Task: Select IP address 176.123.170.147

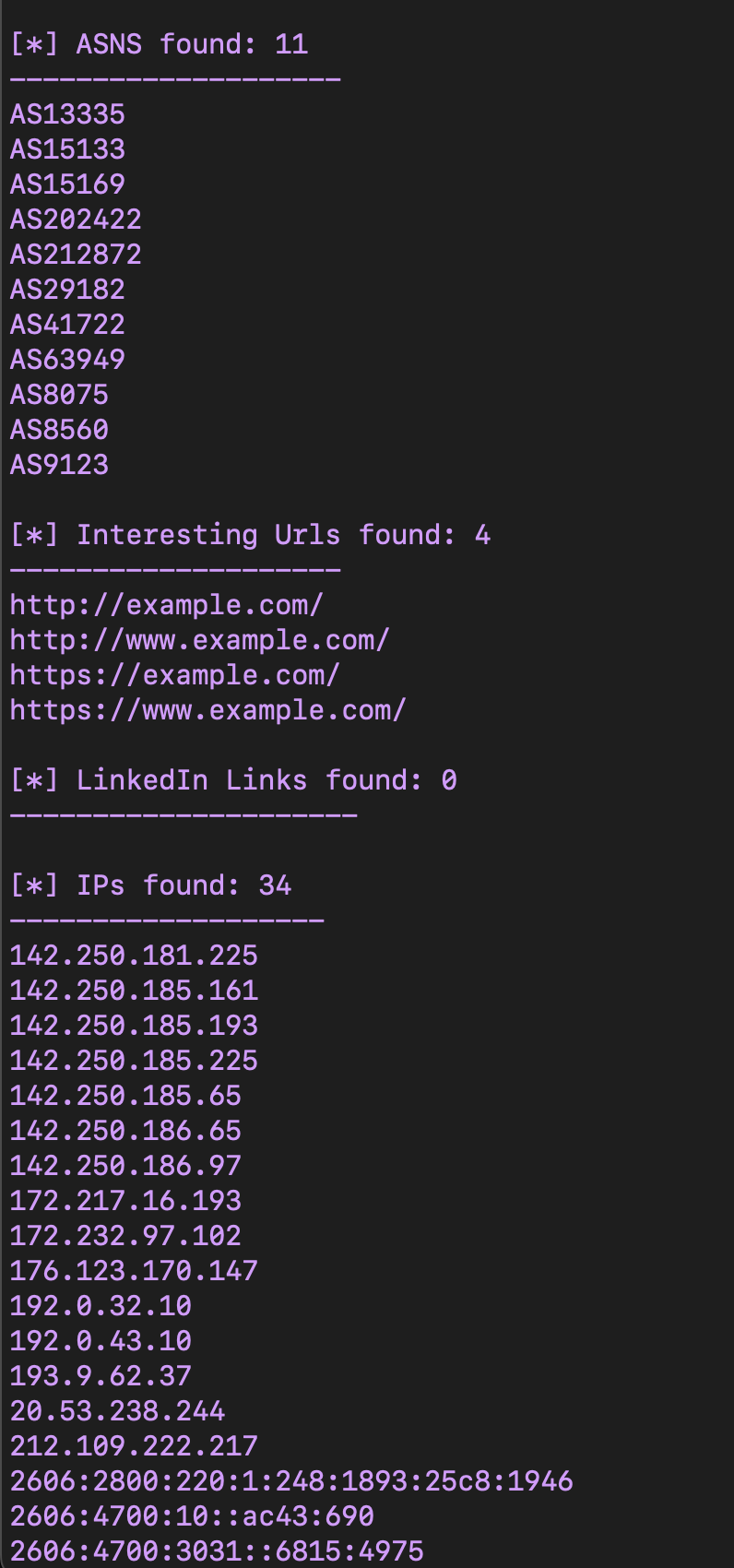Action: tap(134, 1271)
